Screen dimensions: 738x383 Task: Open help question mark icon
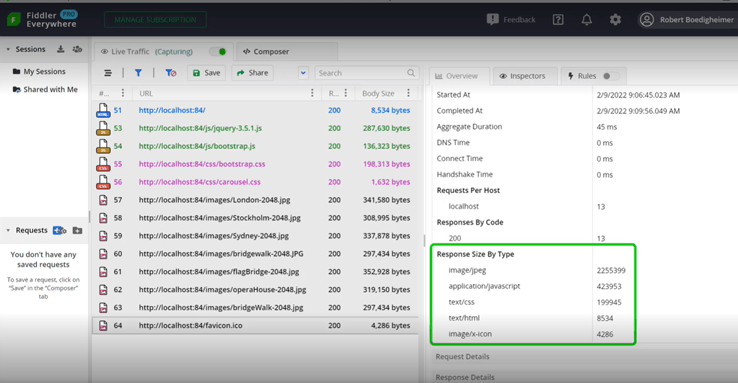[558, 20]
